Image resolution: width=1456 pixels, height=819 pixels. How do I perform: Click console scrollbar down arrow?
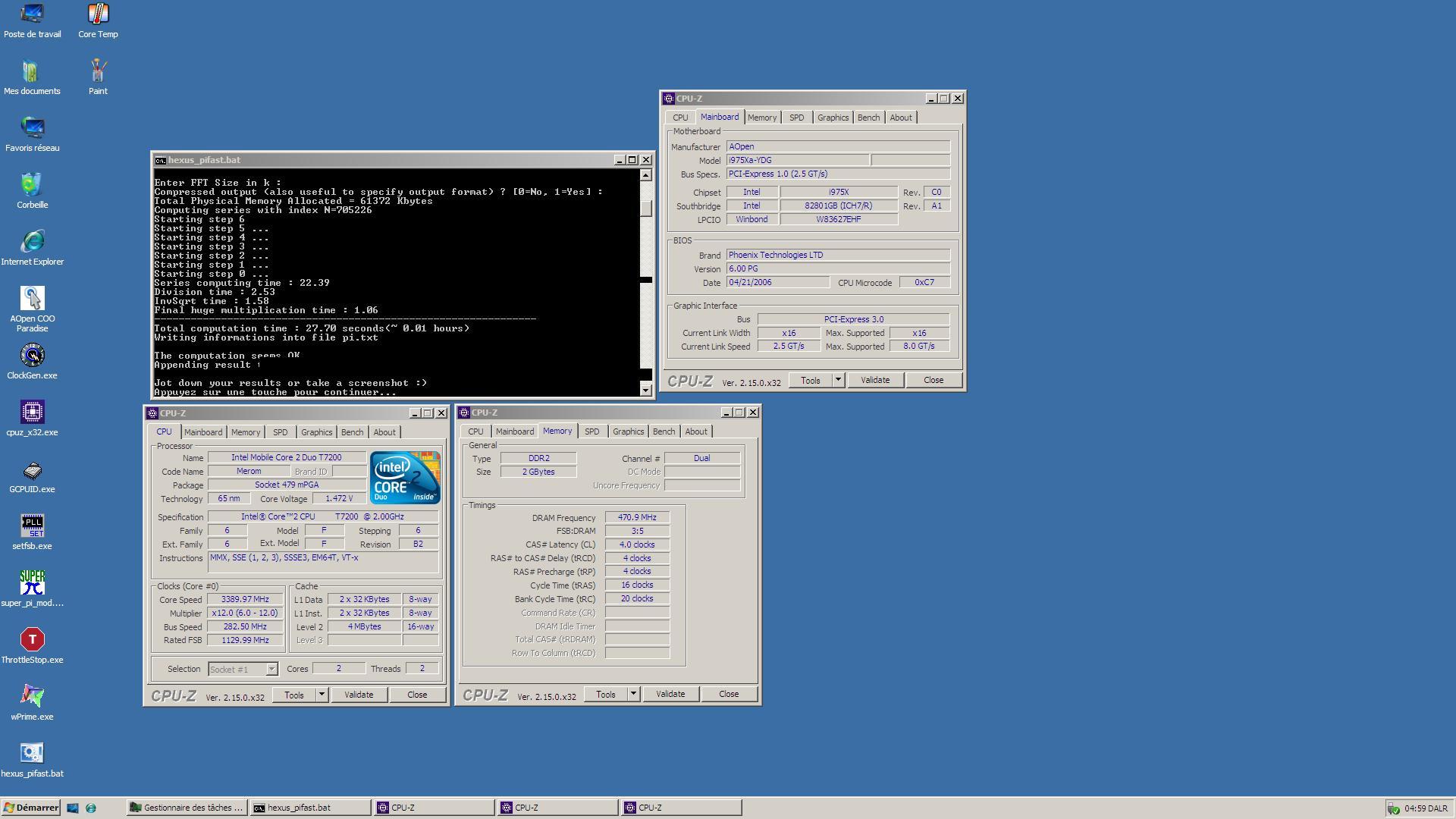[x=646, y=390]
